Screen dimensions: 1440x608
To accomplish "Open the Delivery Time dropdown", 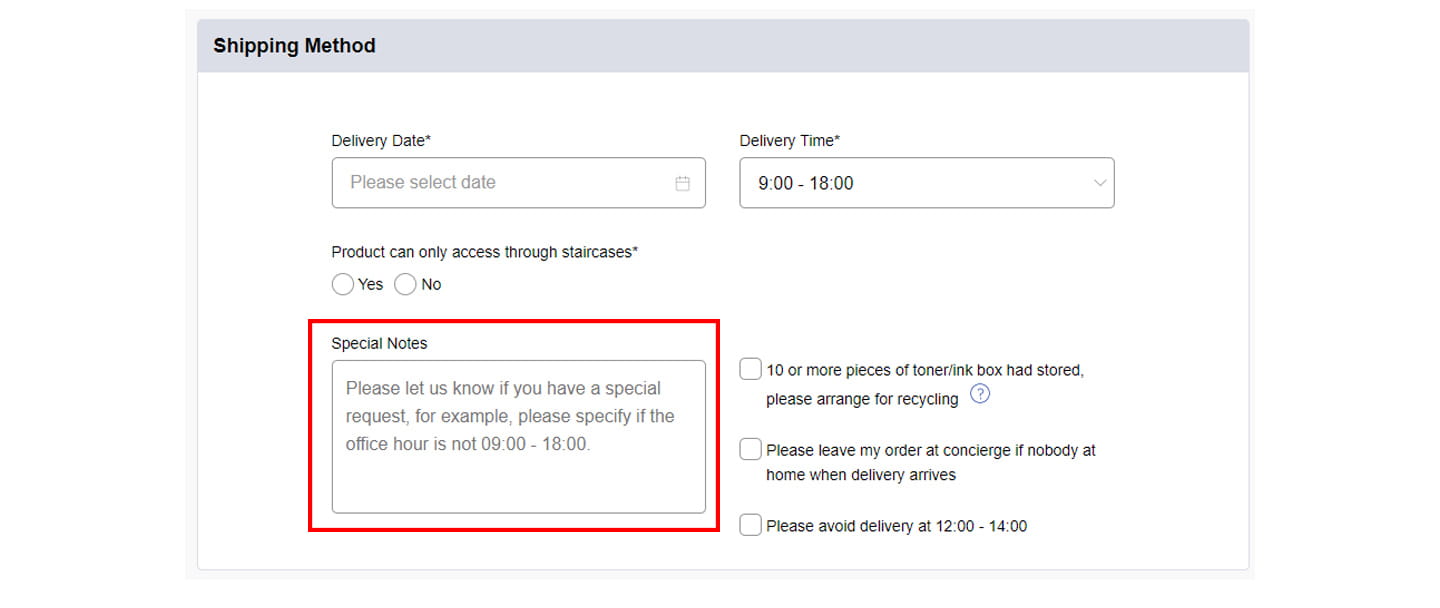I will (926, 183).
